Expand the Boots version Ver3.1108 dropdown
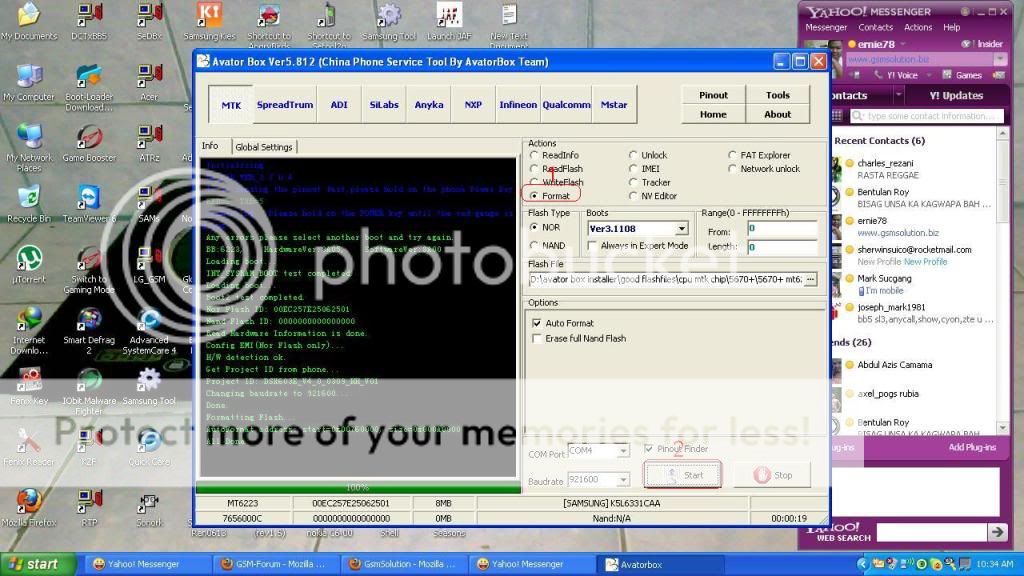1024x576 pixels. coord(681,229)
